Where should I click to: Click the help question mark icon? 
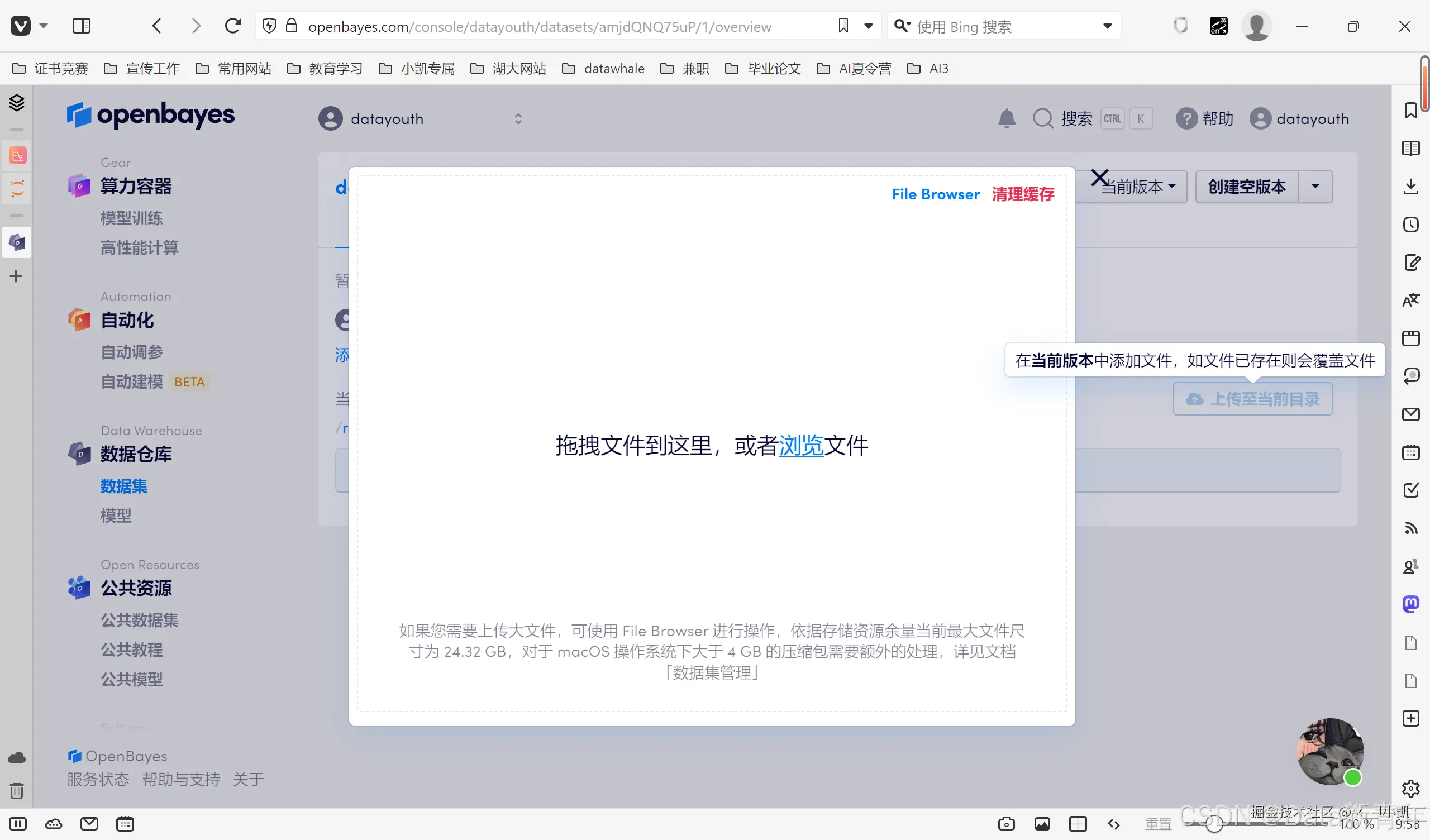coord(1186,118)
